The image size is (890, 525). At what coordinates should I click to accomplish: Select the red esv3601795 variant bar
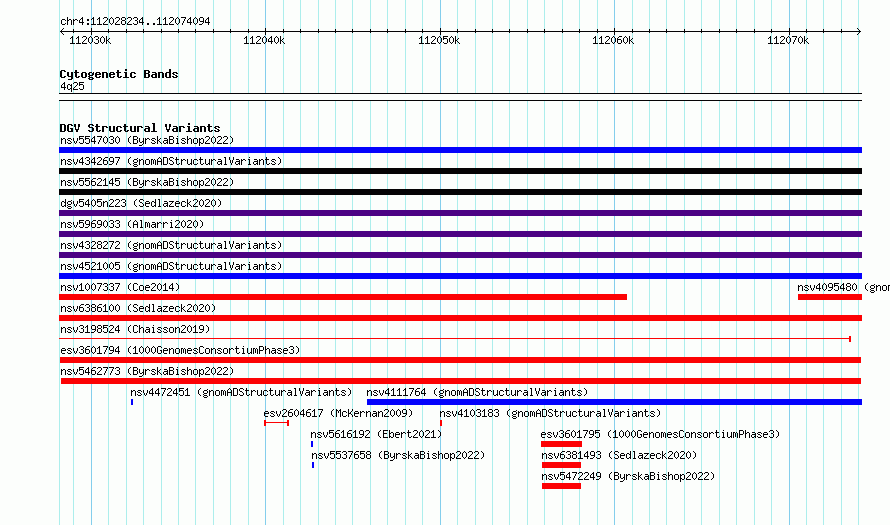561,444
